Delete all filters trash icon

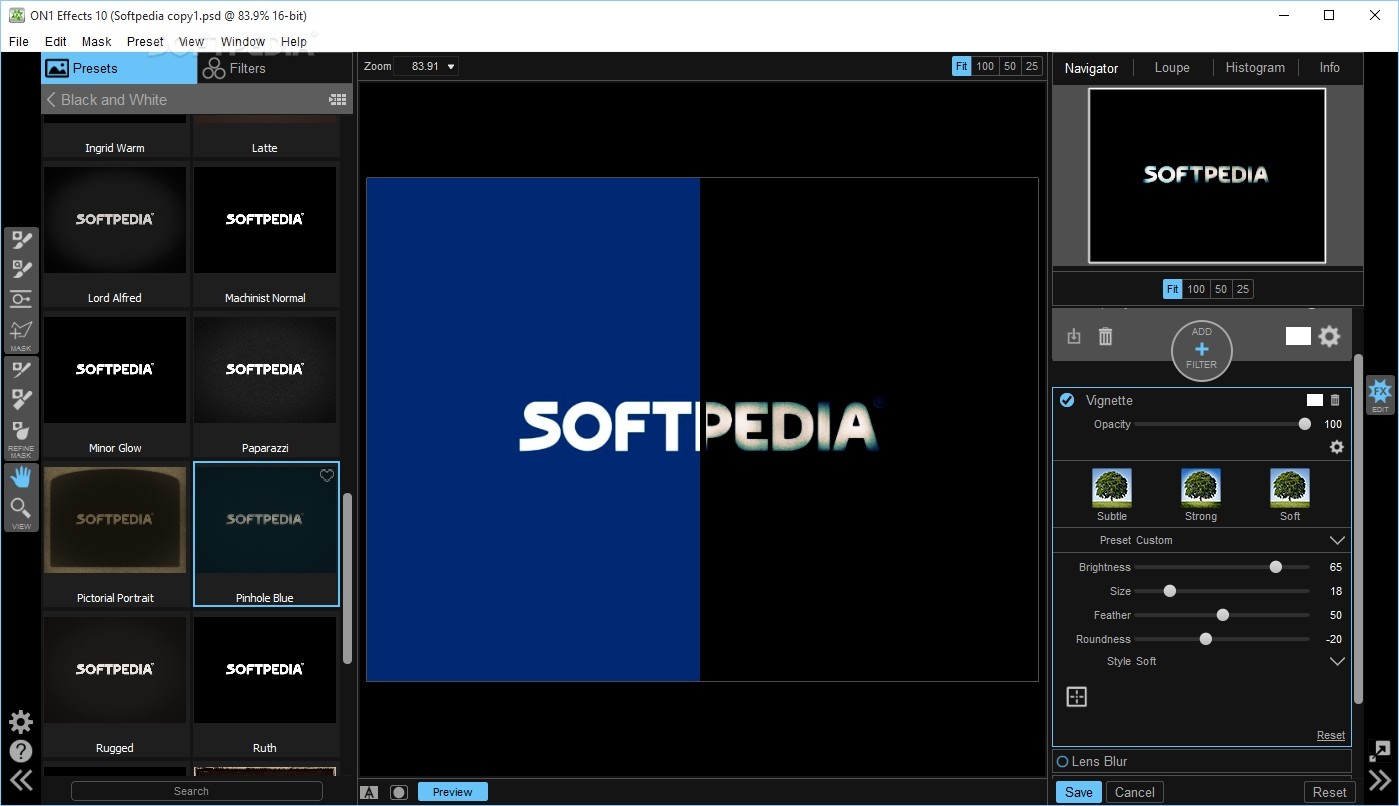click(x=1105, y=337)
